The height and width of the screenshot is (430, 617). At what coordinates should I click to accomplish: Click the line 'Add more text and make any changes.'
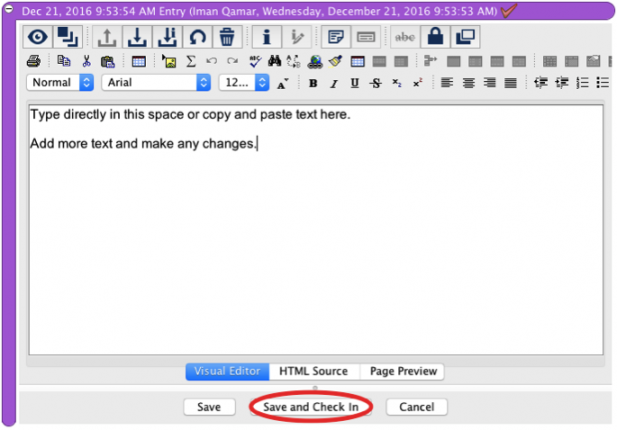[x=143, y=144]
